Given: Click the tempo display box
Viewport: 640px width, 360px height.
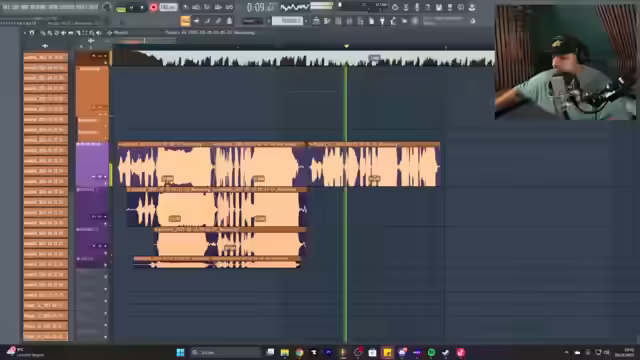Looking at the screenshot, I should tap(168, 7).
